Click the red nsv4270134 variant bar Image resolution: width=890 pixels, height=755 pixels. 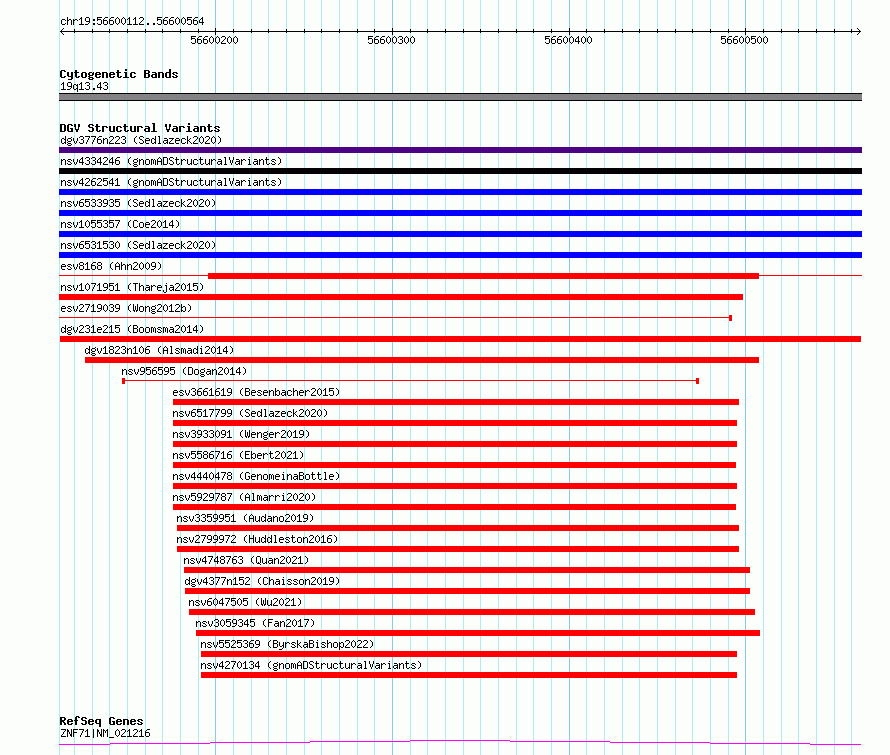tap(469, 675)
